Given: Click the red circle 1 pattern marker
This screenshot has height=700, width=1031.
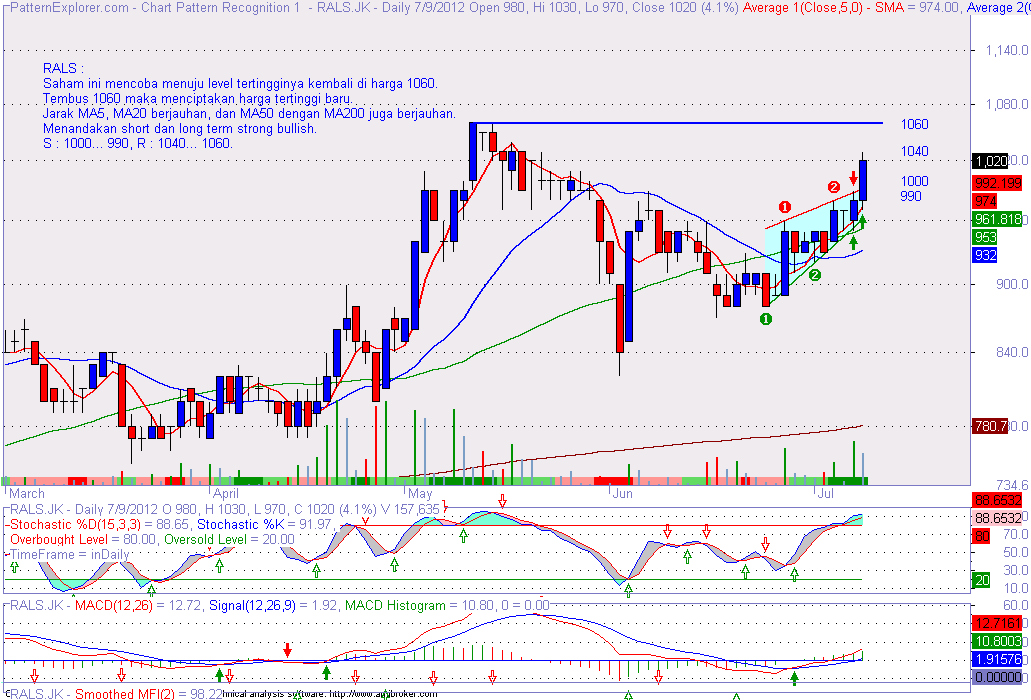Looking at the screenshot, I should [784, 207].
